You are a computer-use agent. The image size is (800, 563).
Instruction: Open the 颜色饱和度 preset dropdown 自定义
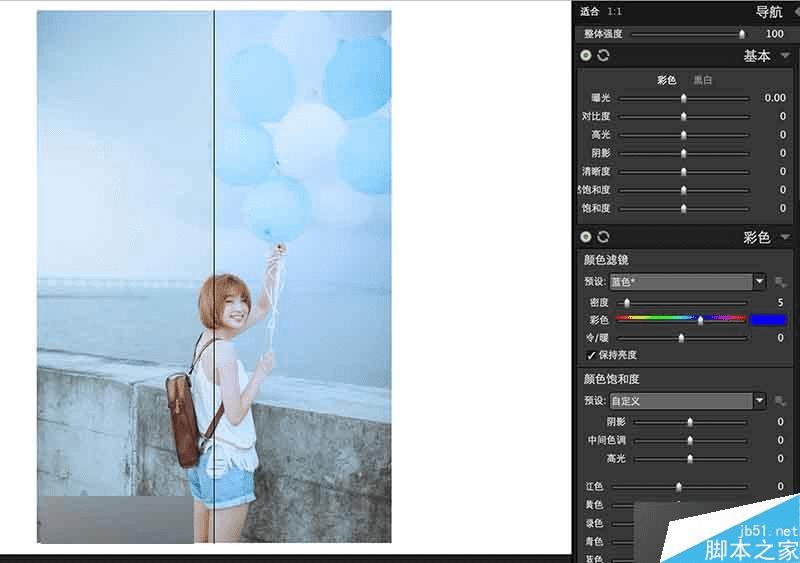point(688,401)
